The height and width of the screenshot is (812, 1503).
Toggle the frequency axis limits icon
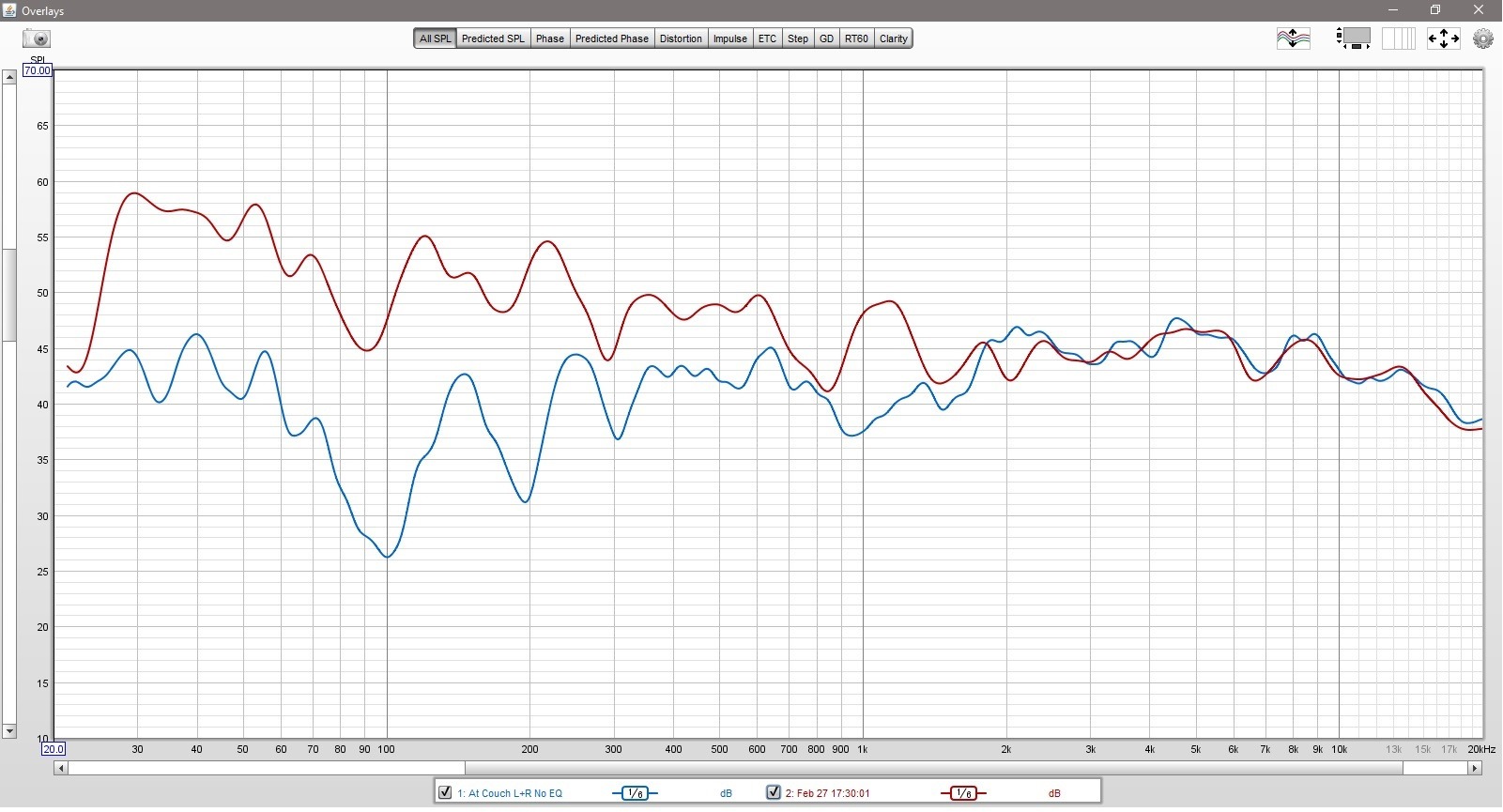pyautogui.click(x=1354, y=38)
